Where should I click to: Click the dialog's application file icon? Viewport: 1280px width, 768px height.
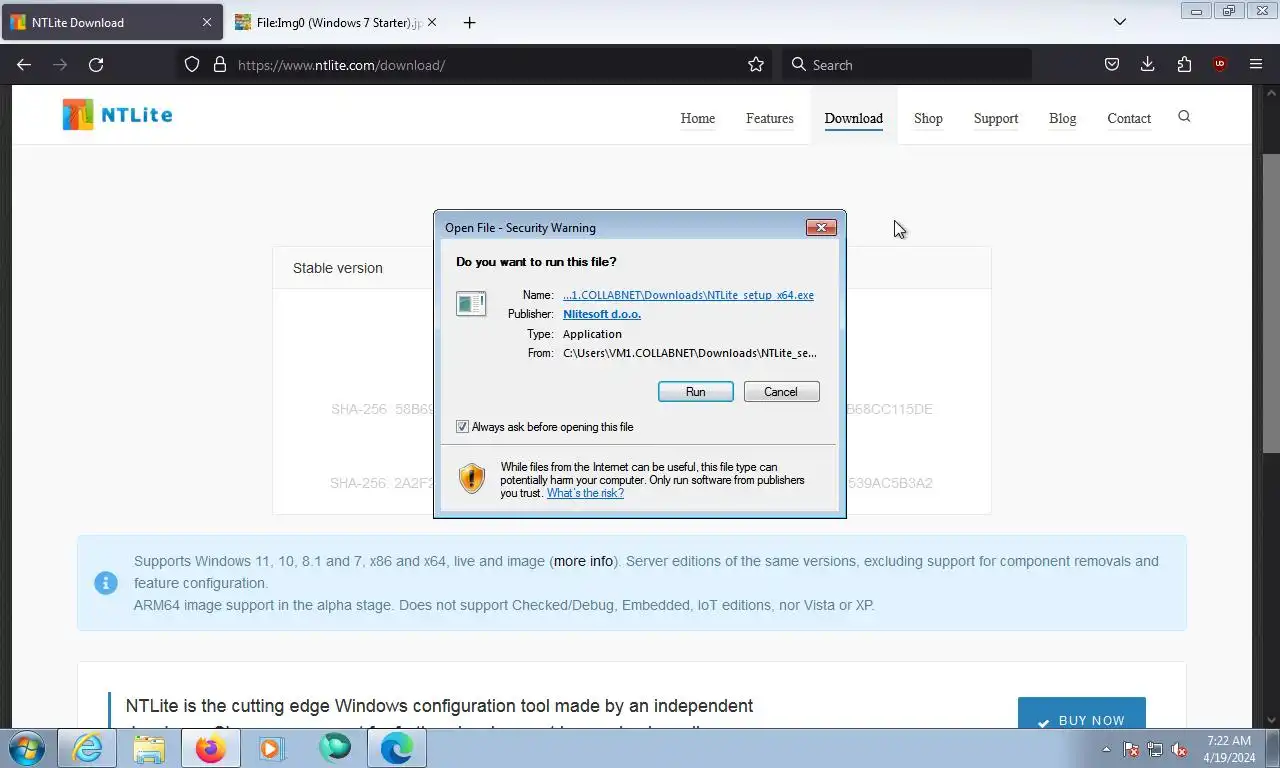[x=471, y=303]
